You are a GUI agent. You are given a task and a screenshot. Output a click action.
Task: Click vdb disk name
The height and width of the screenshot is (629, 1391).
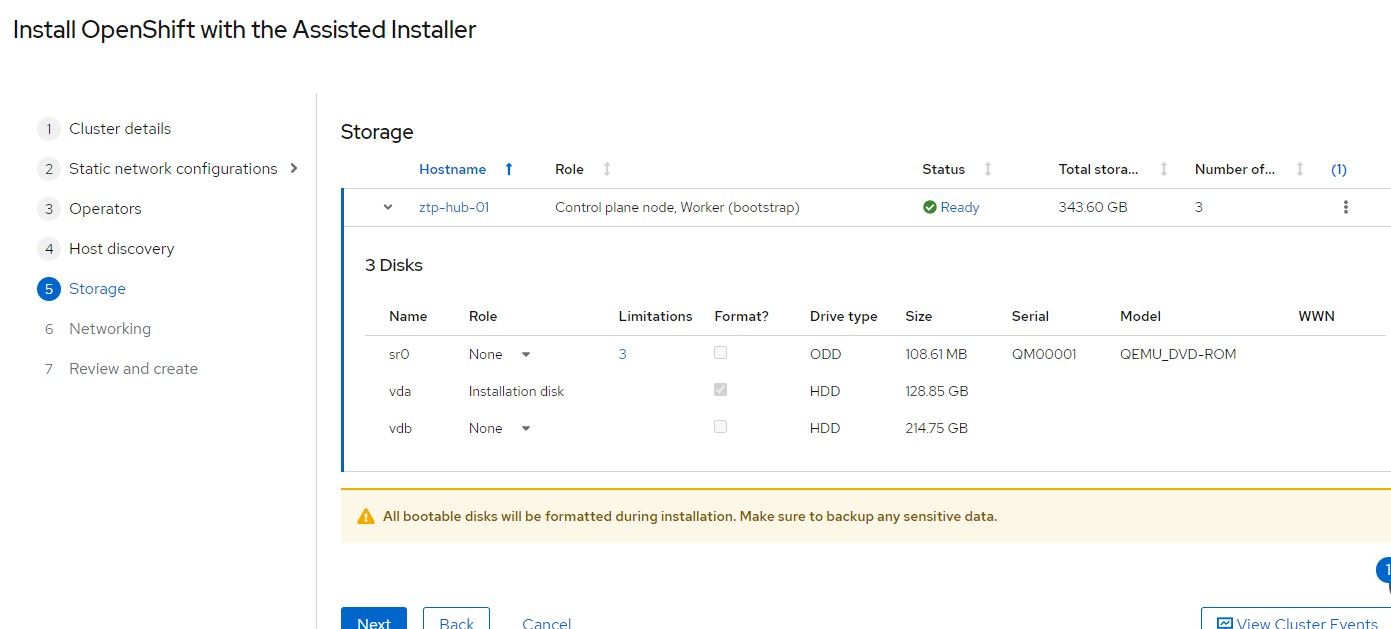coord(400,428)
